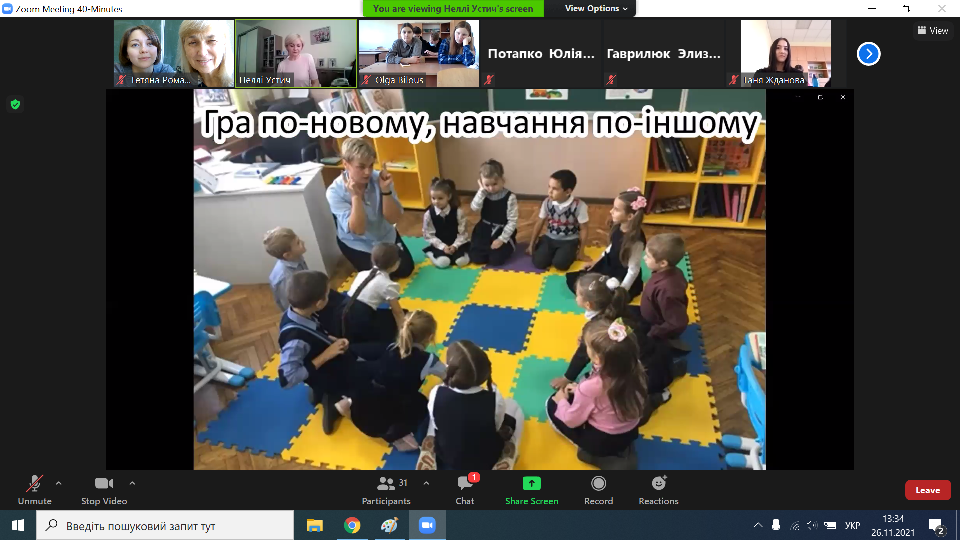This screenshot has height=540, width=960.
Task: Open the battery tray icon
Action: (x=830, y=525)
